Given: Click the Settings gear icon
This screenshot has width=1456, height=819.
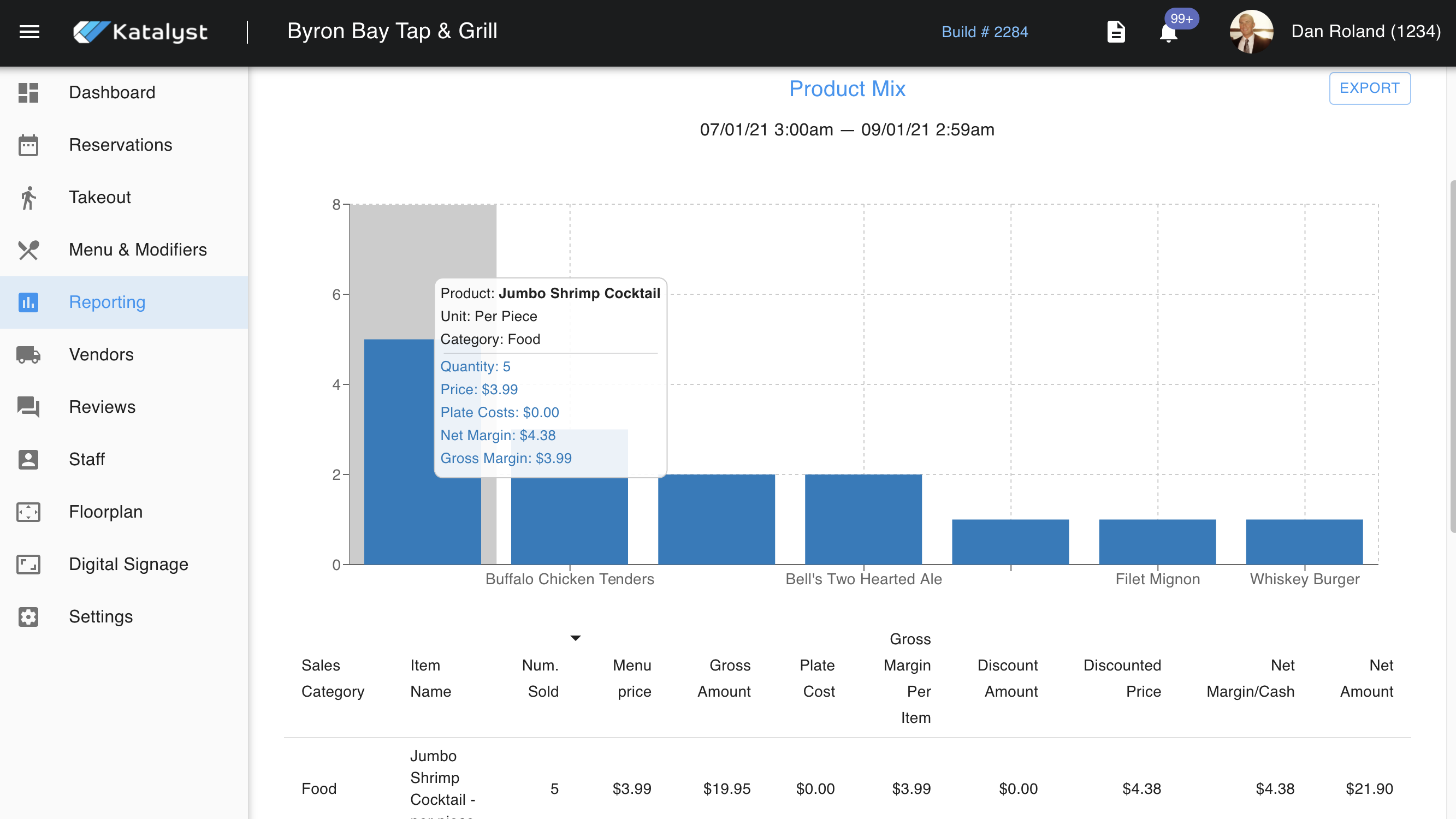Looking at the screenshot, I should click(28, 616).
